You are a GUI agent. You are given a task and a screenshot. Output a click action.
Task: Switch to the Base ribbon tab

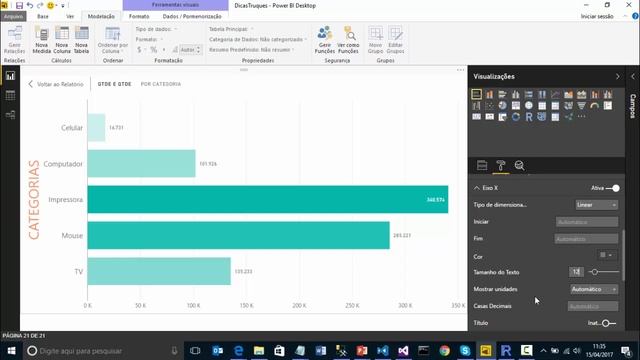tap(42, 16)
